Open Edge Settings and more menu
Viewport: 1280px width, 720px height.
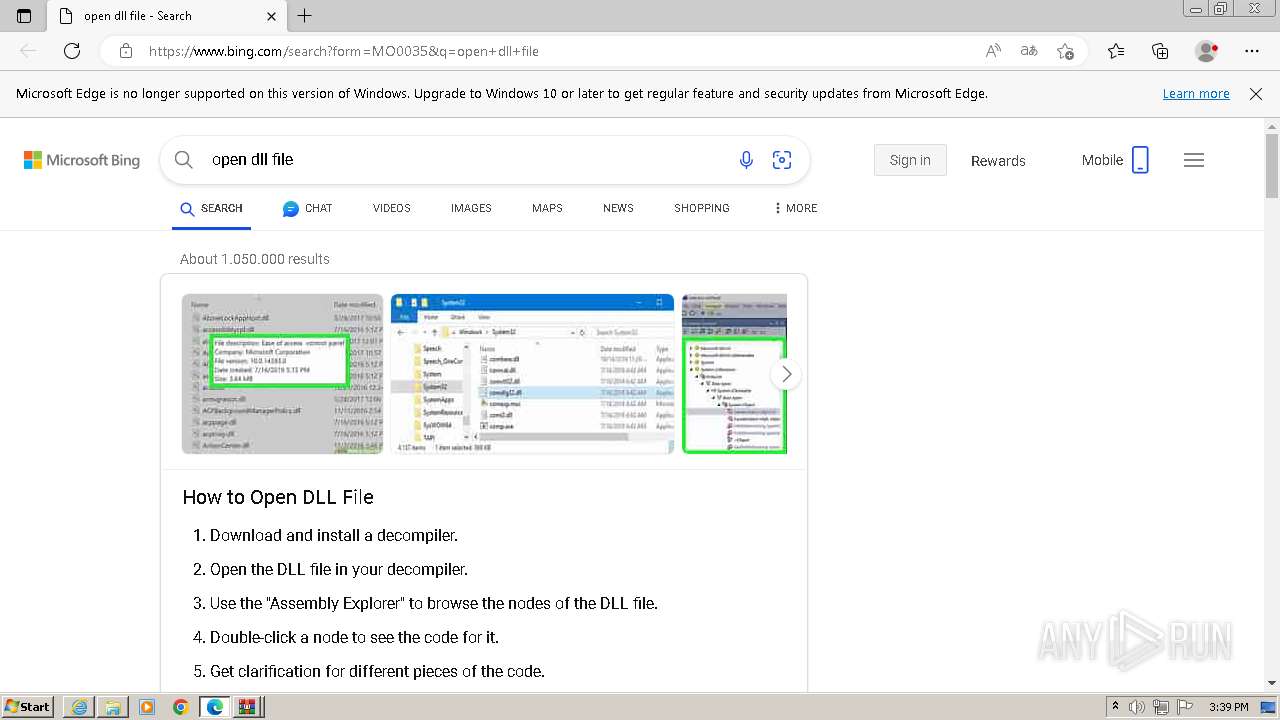tap(1252, 51)
